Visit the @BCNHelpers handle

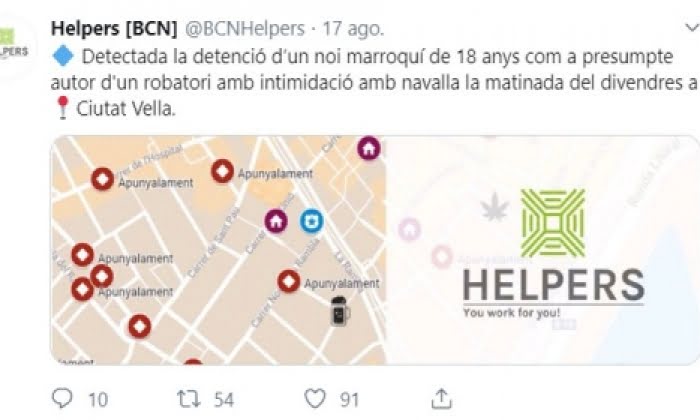[x=244, y=29]
